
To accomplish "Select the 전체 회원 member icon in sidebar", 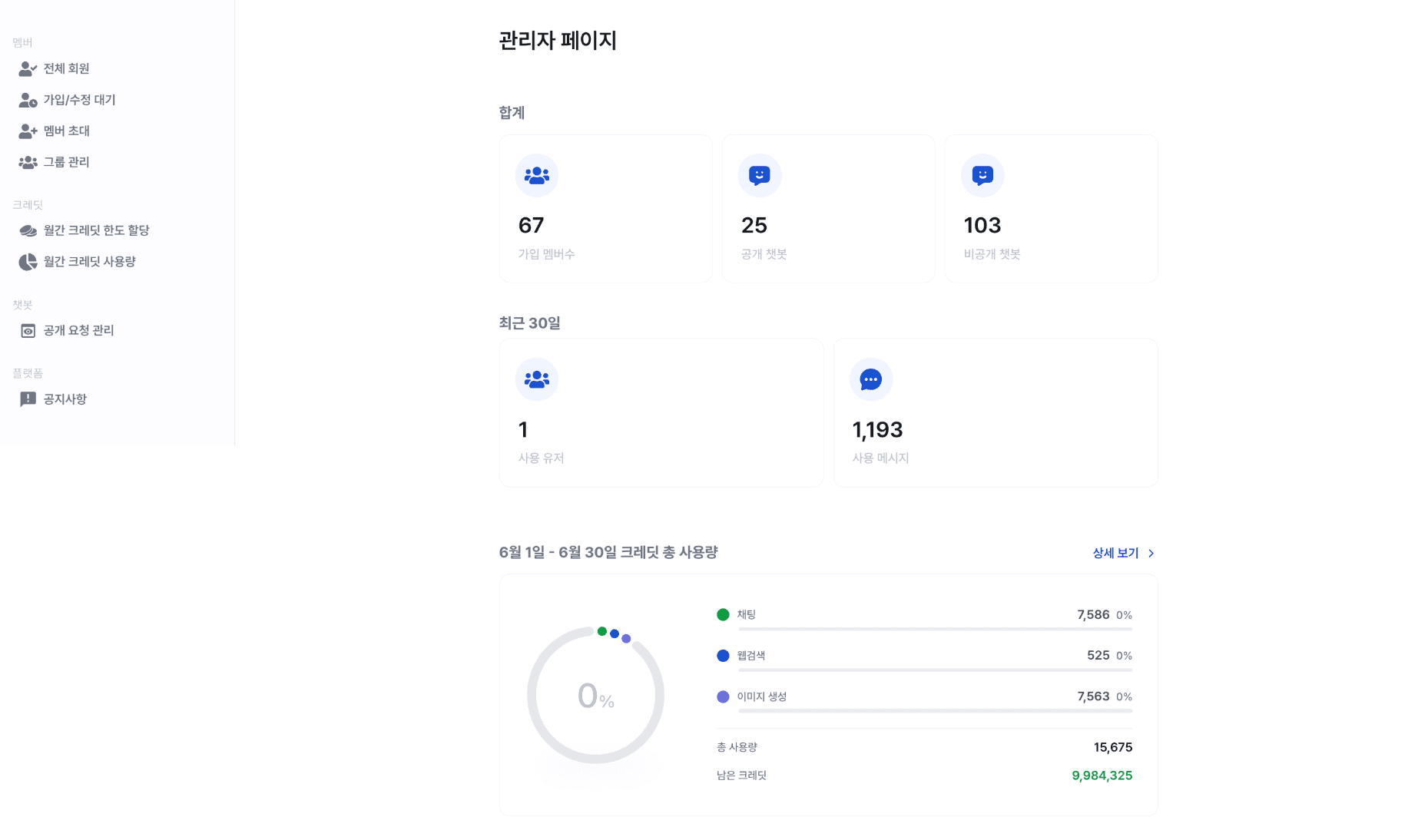I will coord(28,68).
